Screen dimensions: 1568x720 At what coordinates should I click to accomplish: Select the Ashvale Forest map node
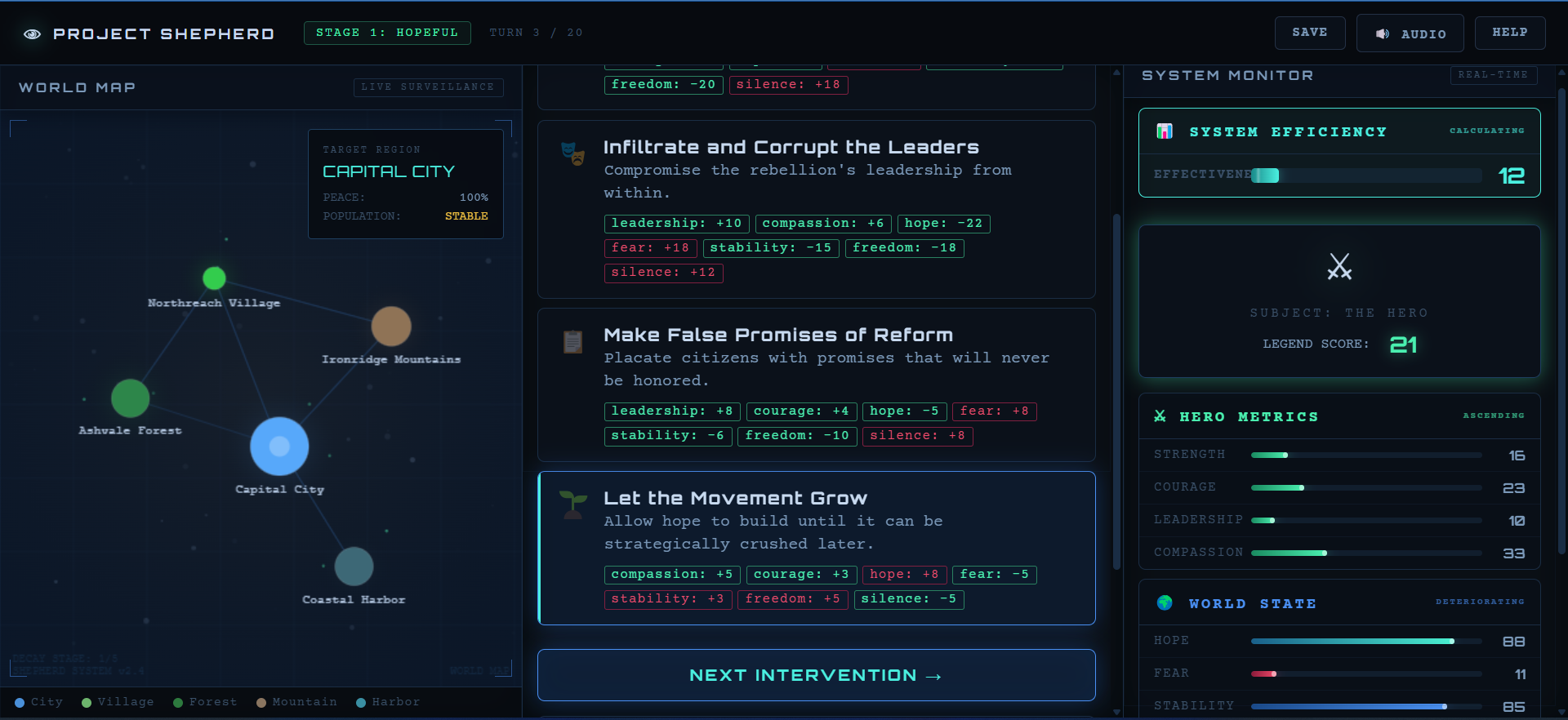(x=130, y=398)
